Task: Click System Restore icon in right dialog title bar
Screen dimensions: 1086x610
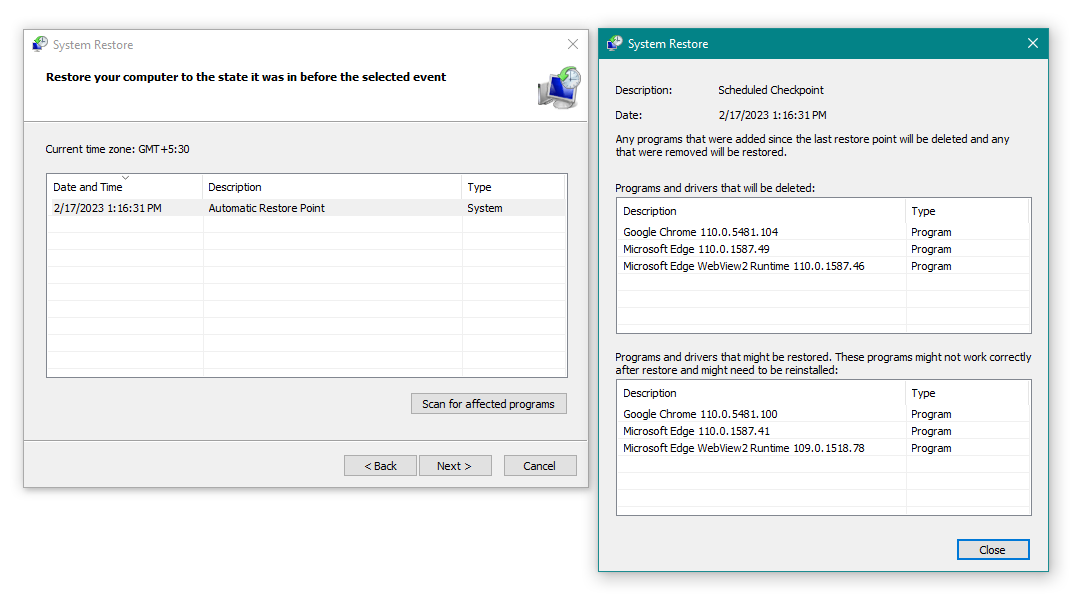Action: (614, 44)
